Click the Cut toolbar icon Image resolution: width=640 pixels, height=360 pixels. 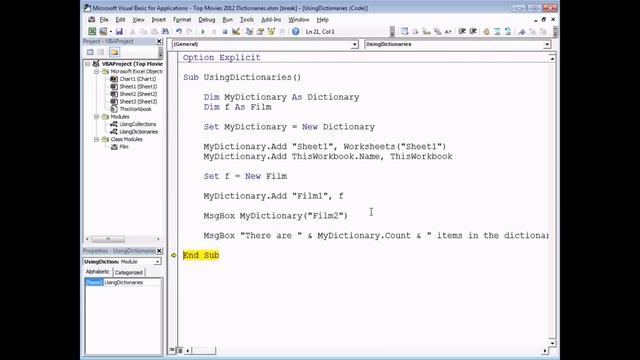[132, 31]
